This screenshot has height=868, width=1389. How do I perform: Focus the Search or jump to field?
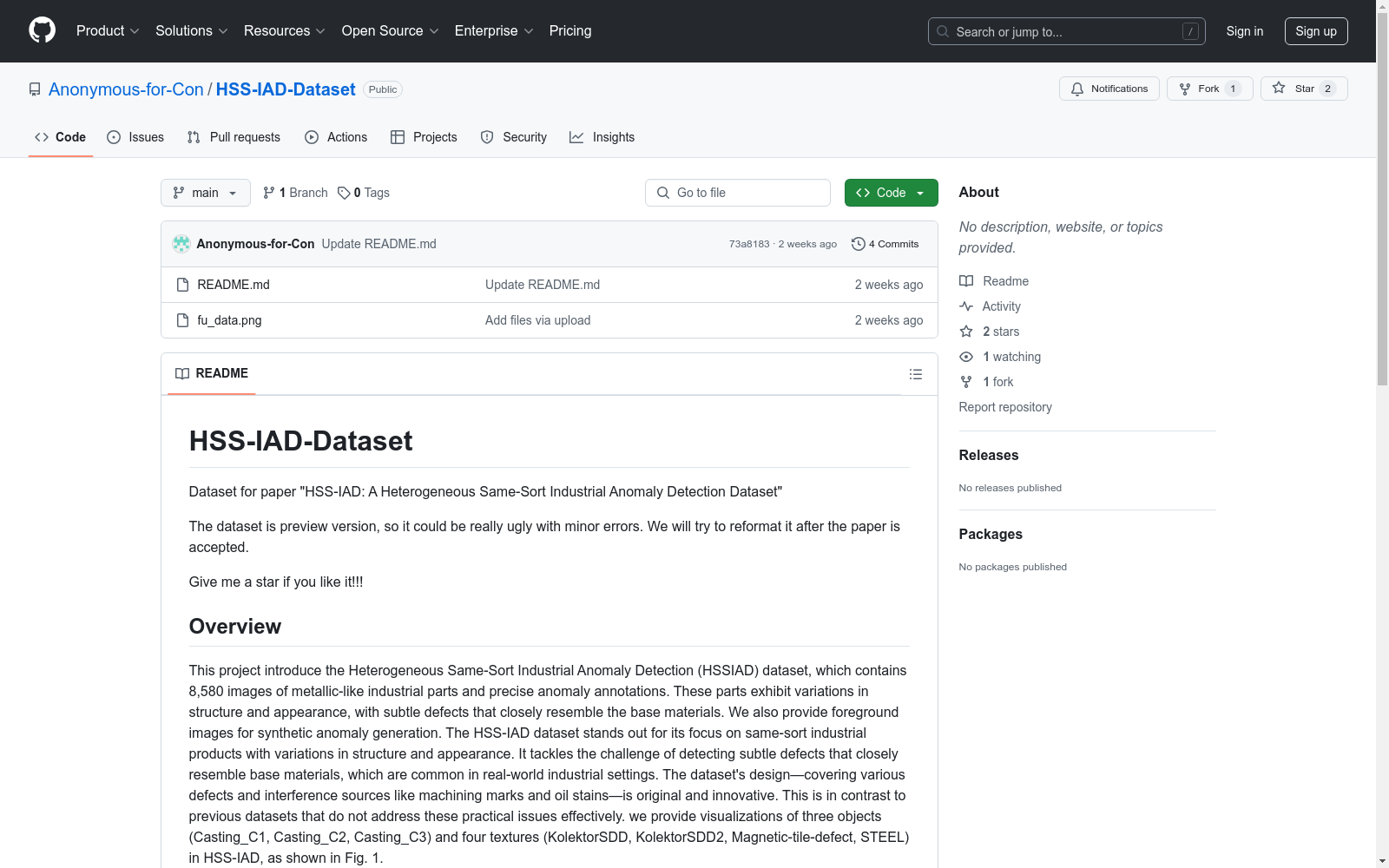pos(1066,31)
